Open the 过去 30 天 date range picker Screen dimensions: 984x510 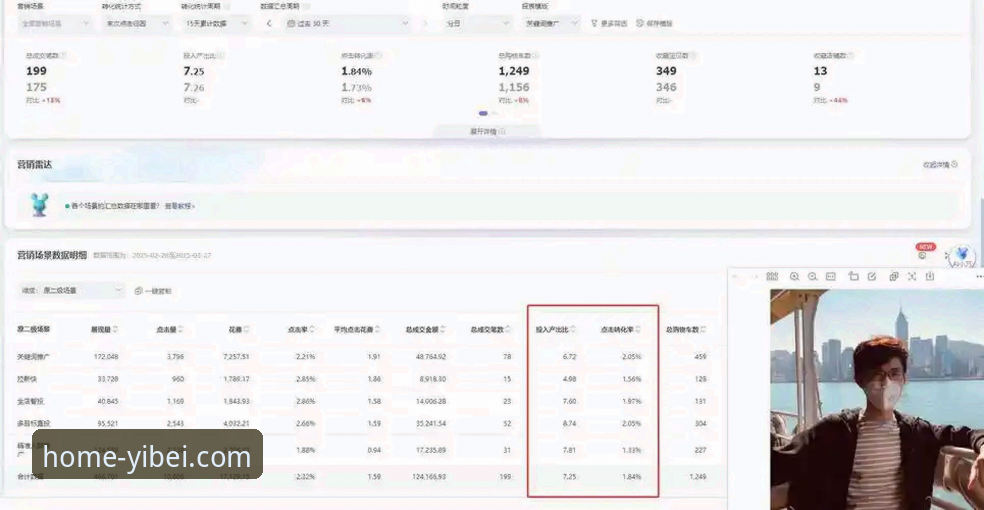coord(347,23)
